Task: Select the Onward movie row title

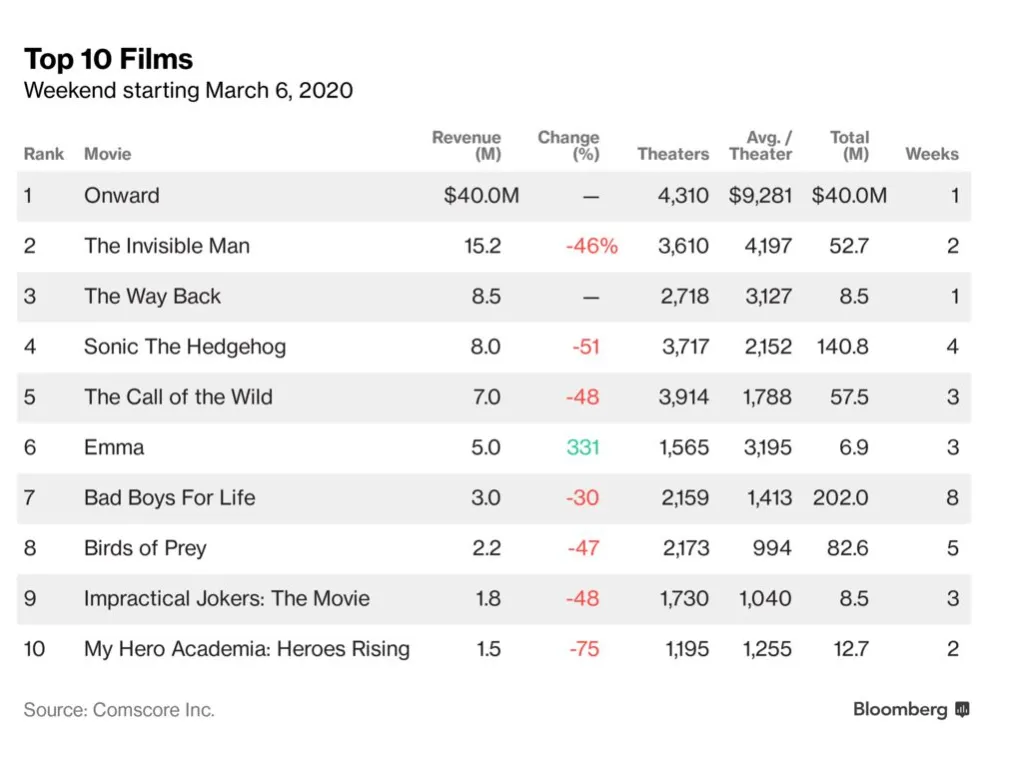Action: click(x=121, y=196)
